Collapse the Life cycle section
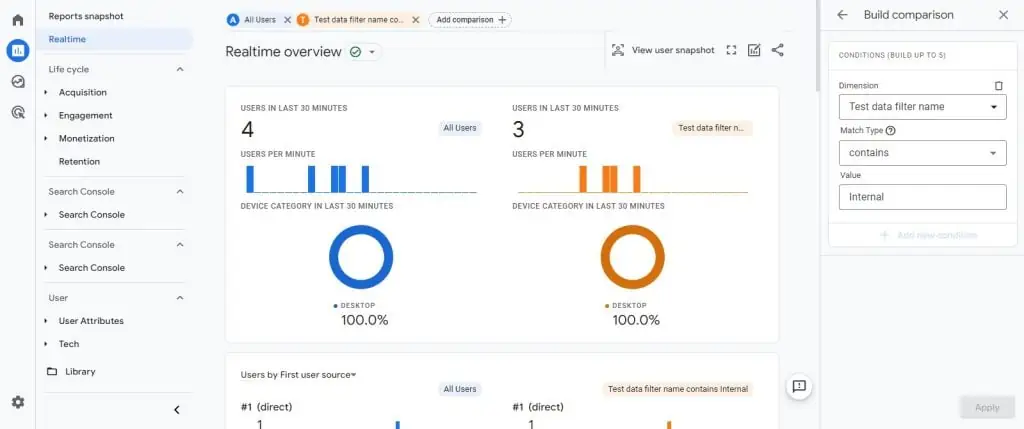The image size is (1024, 429). pos(180,69)
